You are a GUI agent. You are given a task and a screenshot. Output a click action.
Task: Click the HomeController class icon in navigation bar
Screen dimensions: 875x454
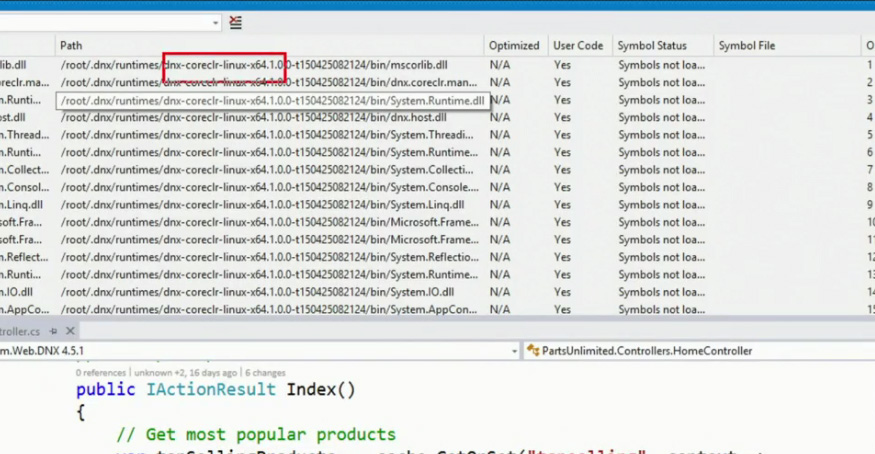click(533, 351)
